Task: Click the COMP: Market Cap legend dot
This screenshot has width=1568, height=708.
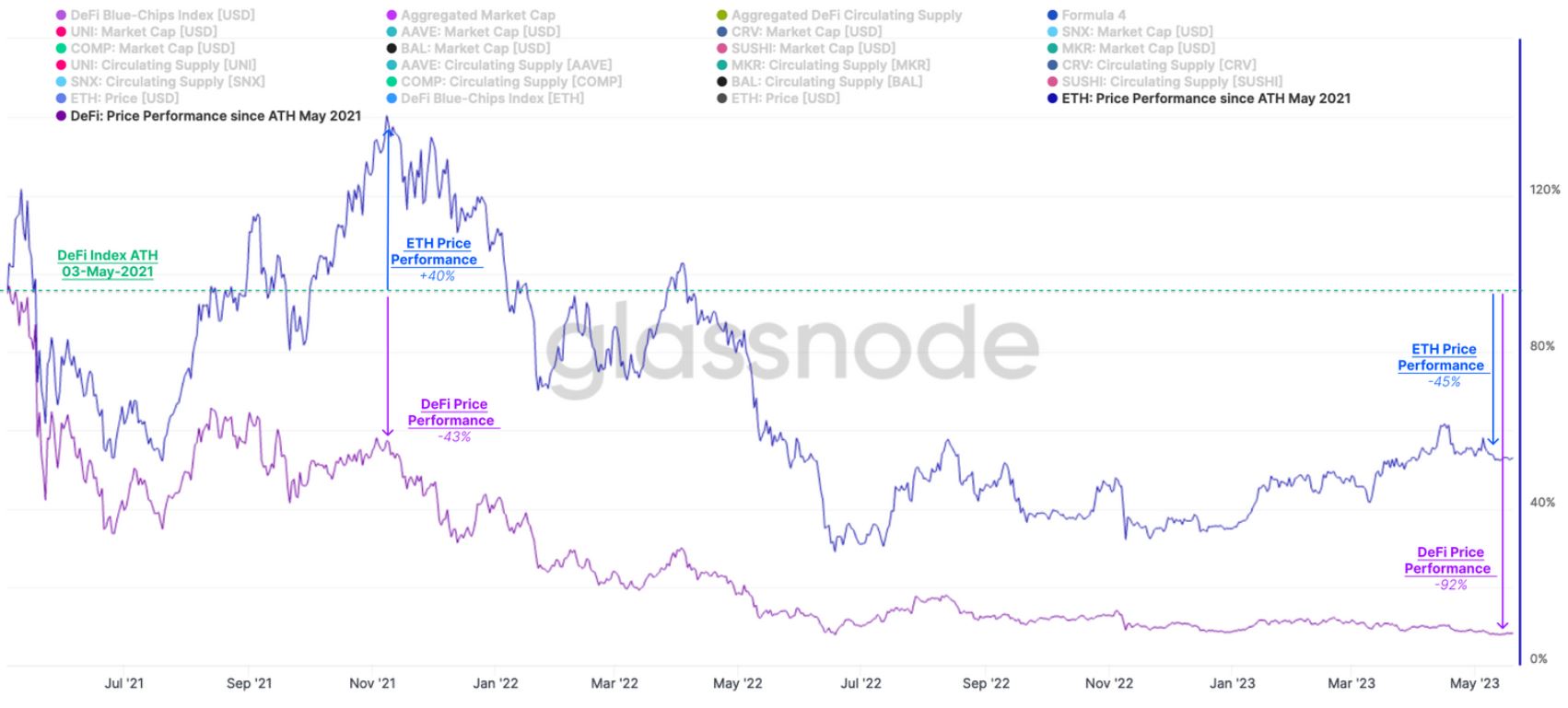Action: [x=61, y=49]
